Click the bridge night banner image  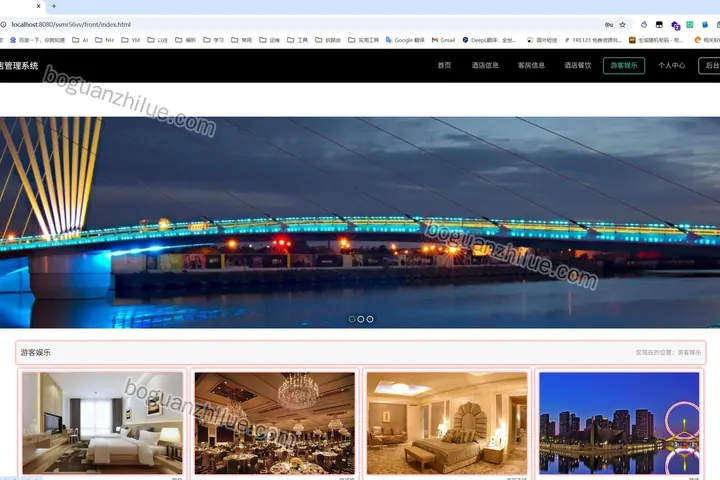(x=360, y=222)
